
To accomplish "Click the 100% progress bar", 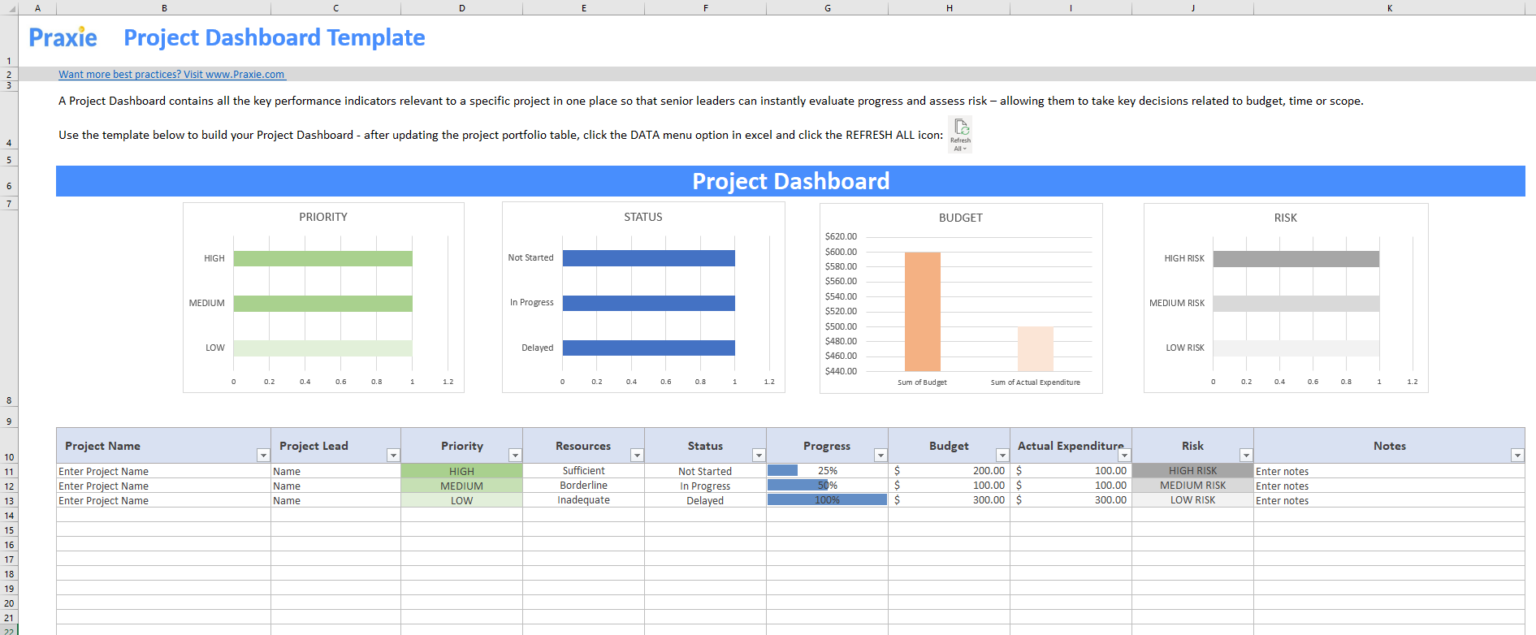I will tap(827, 500).
